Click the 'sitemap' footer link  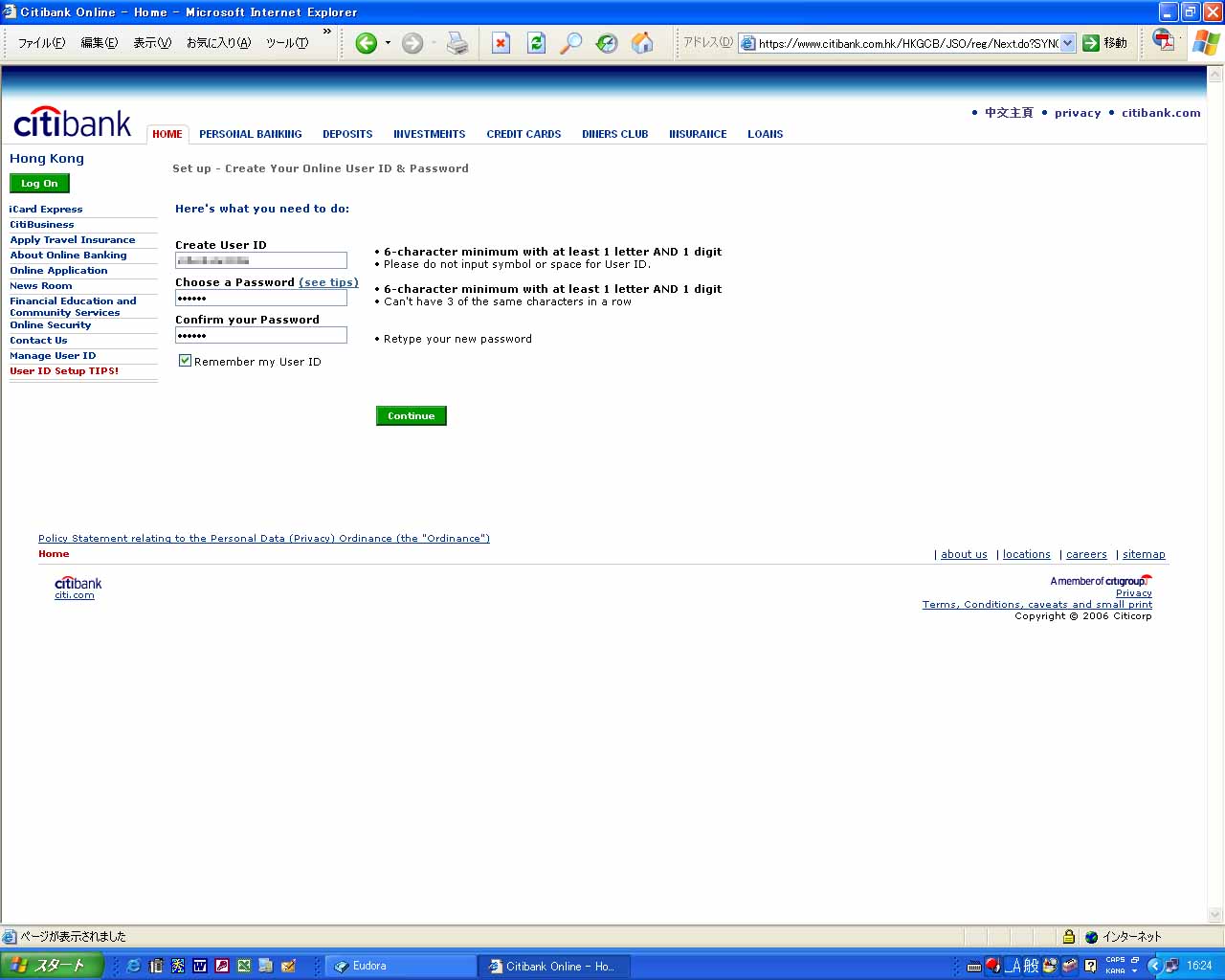coord(1144,554)
